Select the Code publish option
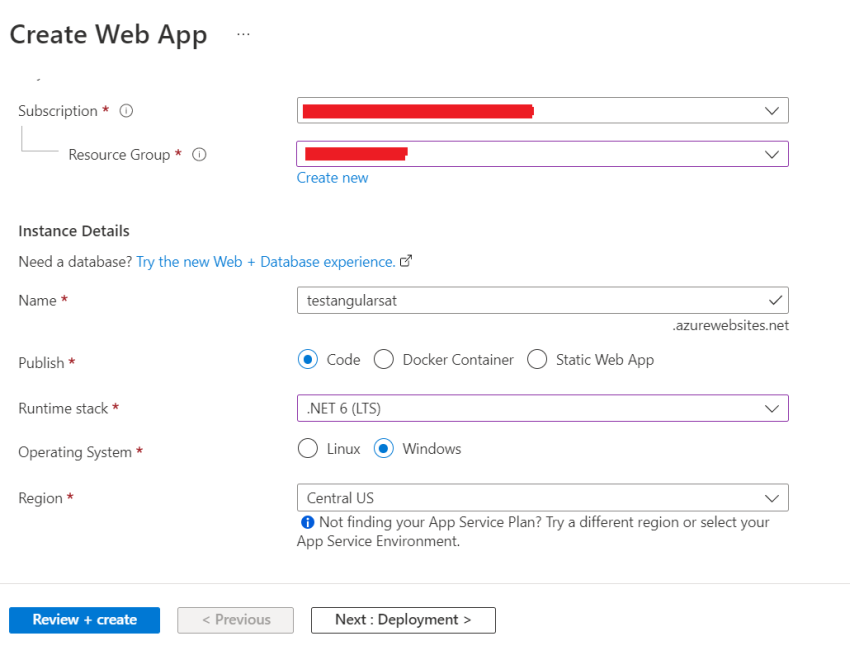The height and width of the screenshot is (655, 850). point(307,359)
